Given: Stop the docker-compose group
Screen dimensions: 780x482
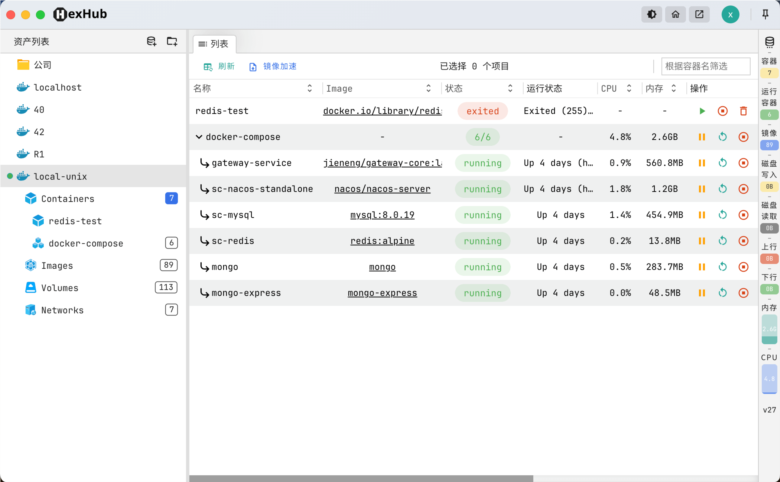Looking at the screenshot, I should tap(743, 137).
